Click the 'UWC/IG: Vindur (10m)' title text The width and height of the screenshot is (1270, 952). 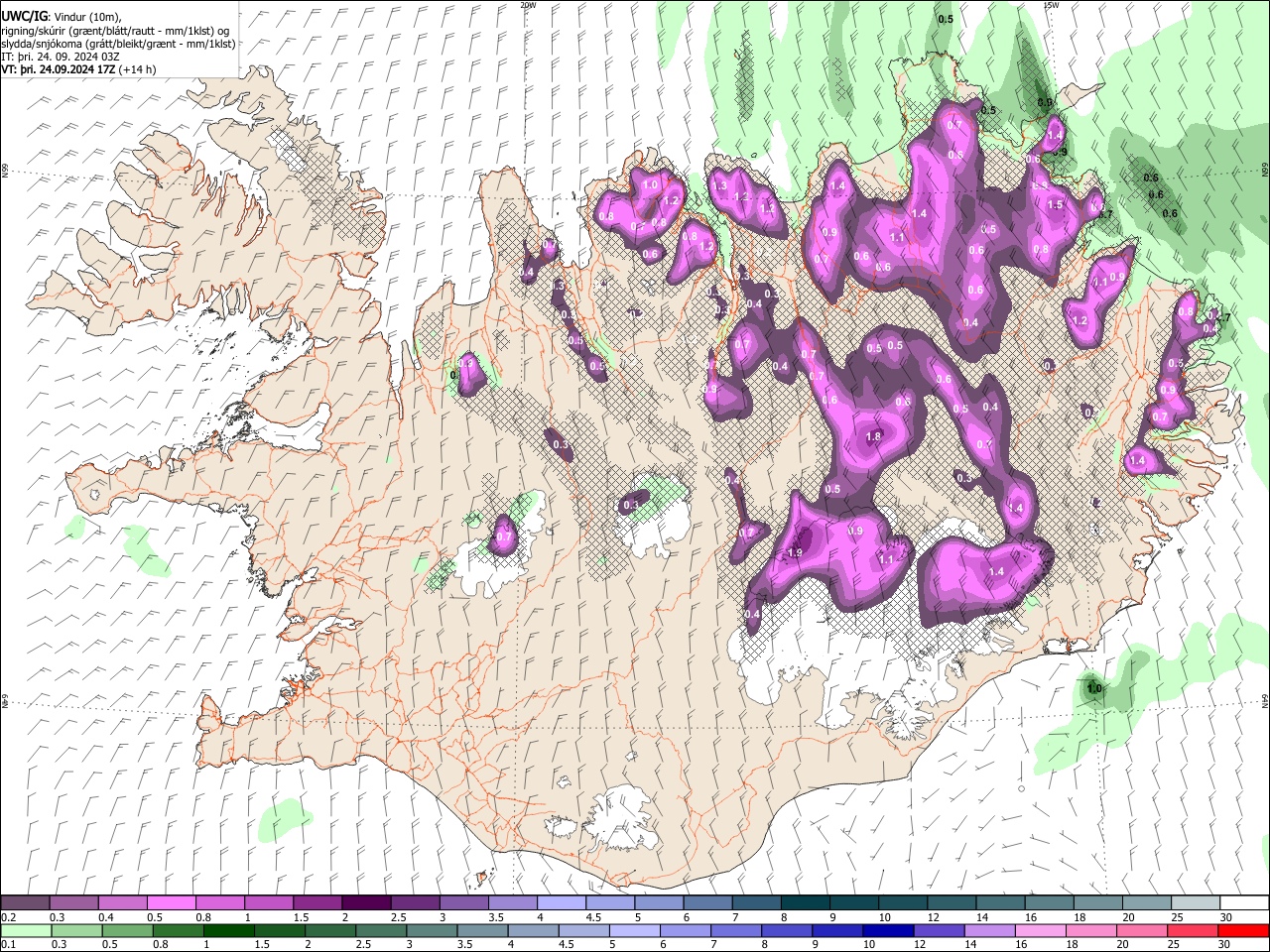point(62,17)
